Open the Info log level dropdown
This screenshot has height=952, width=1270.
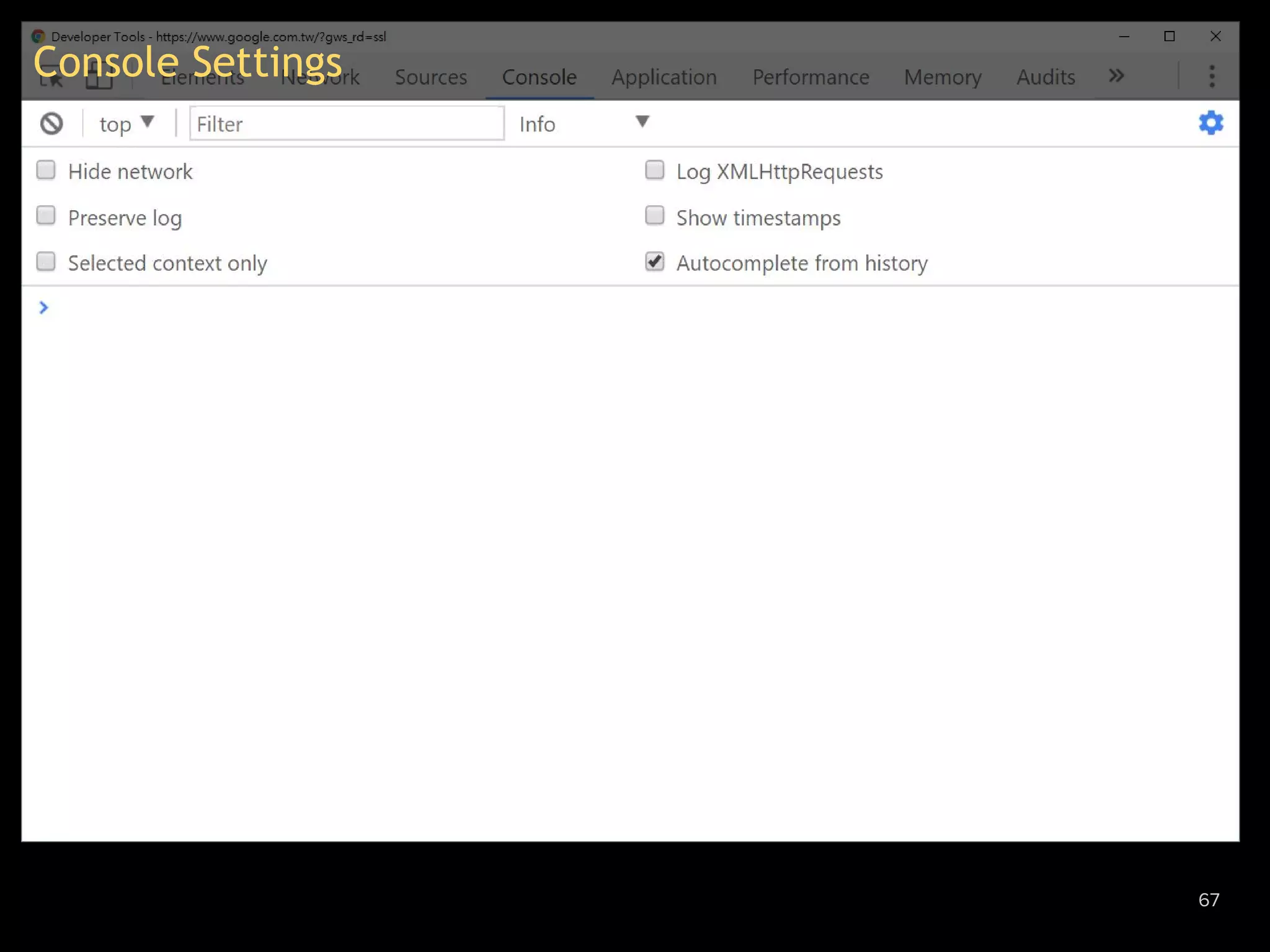pos(584,123)
